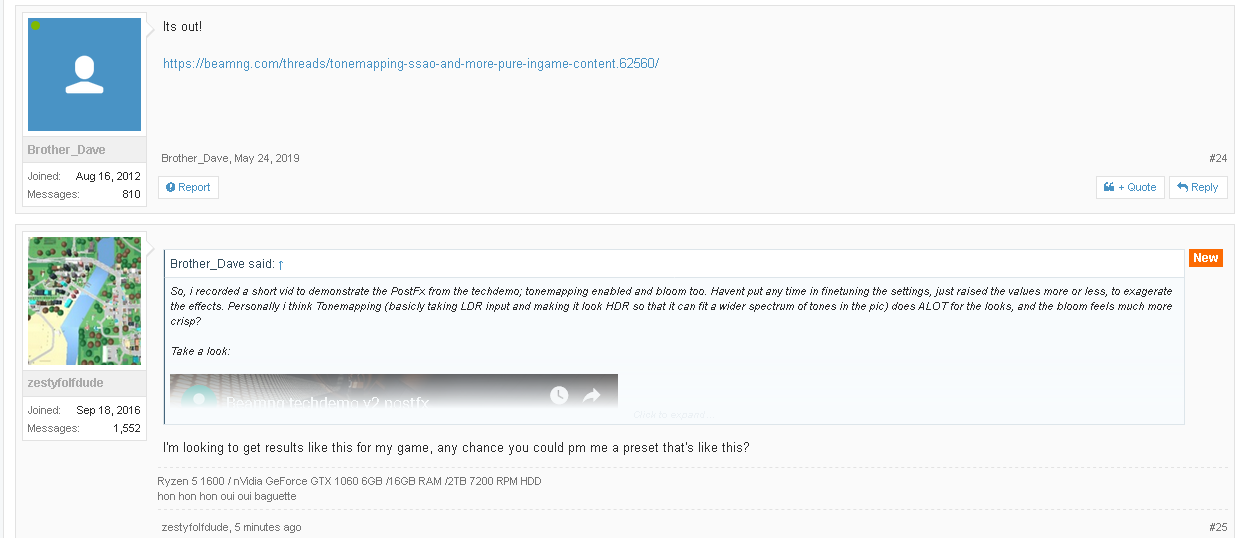The width and height of the screenshot is (1246, 538).
Task: Open post permalink #25
Action: click(1217, 527)
